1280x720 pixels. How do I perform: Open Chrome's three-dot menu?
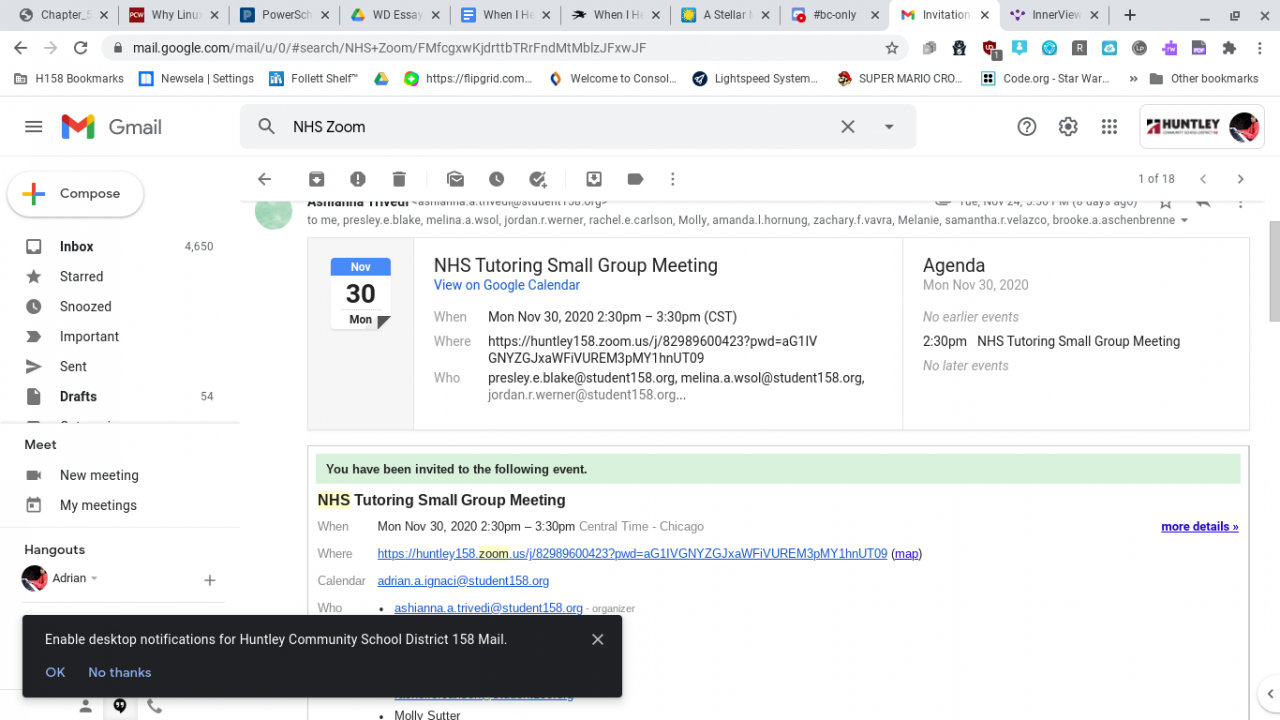coord(1261,48)
